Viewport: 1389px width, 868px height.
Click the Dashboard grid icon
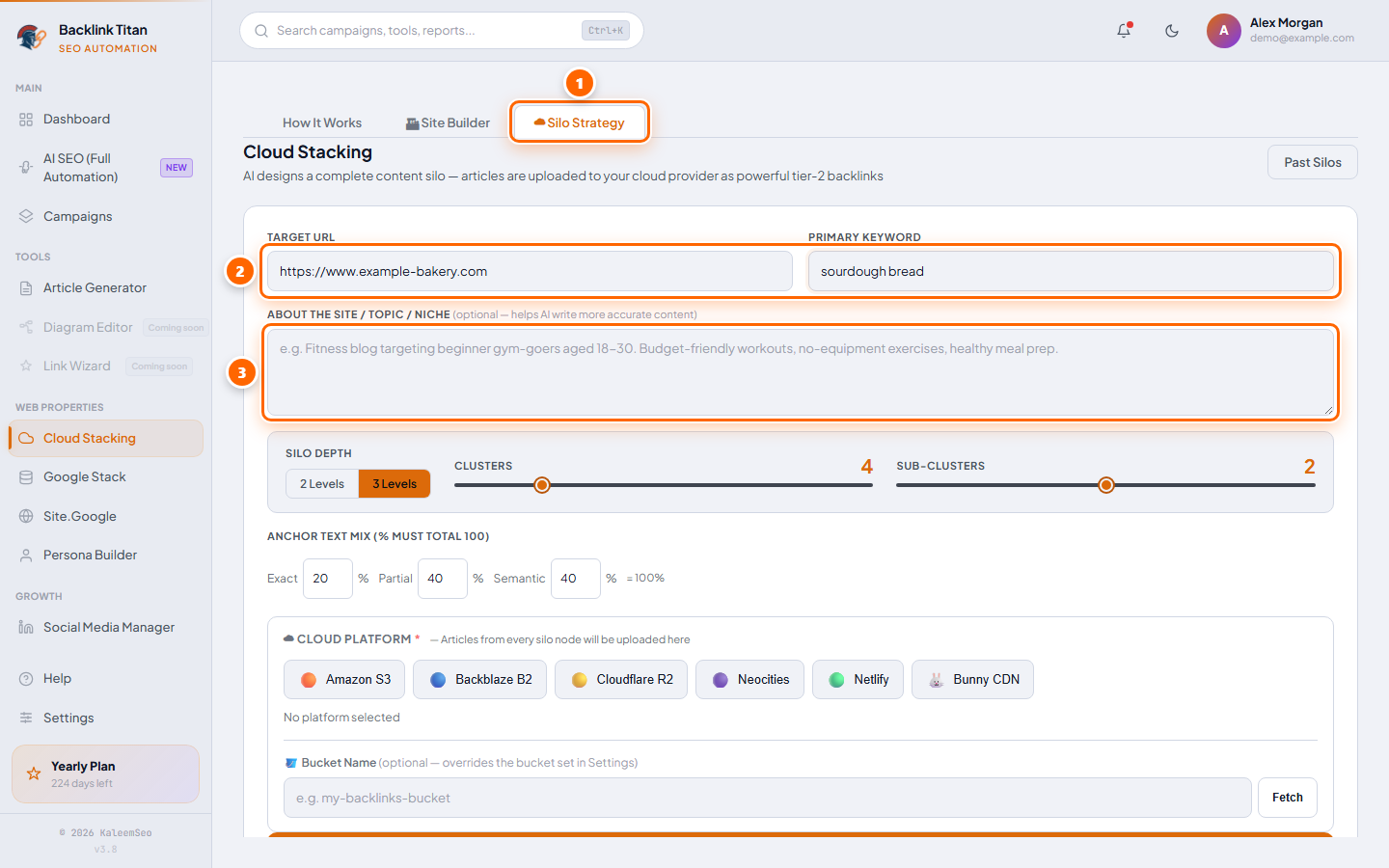[26, 120]
